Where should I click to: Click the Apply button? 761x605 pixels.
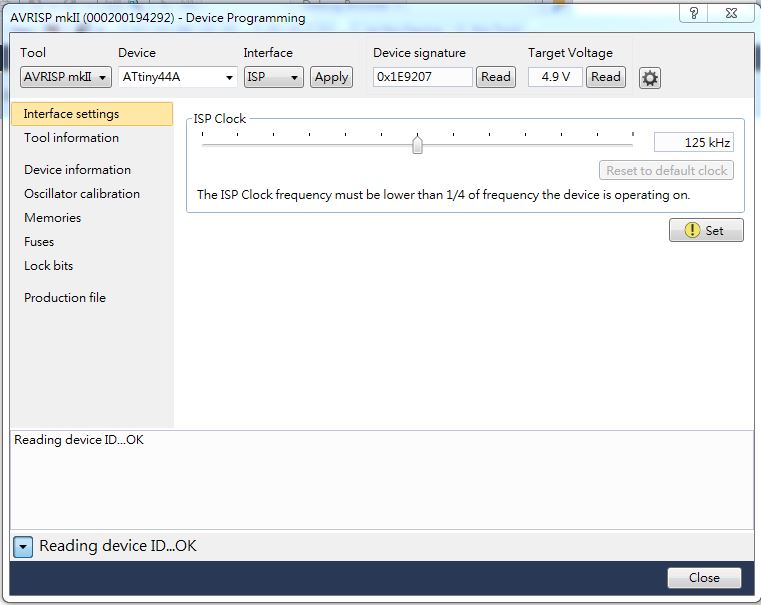[x=331, y=77]
